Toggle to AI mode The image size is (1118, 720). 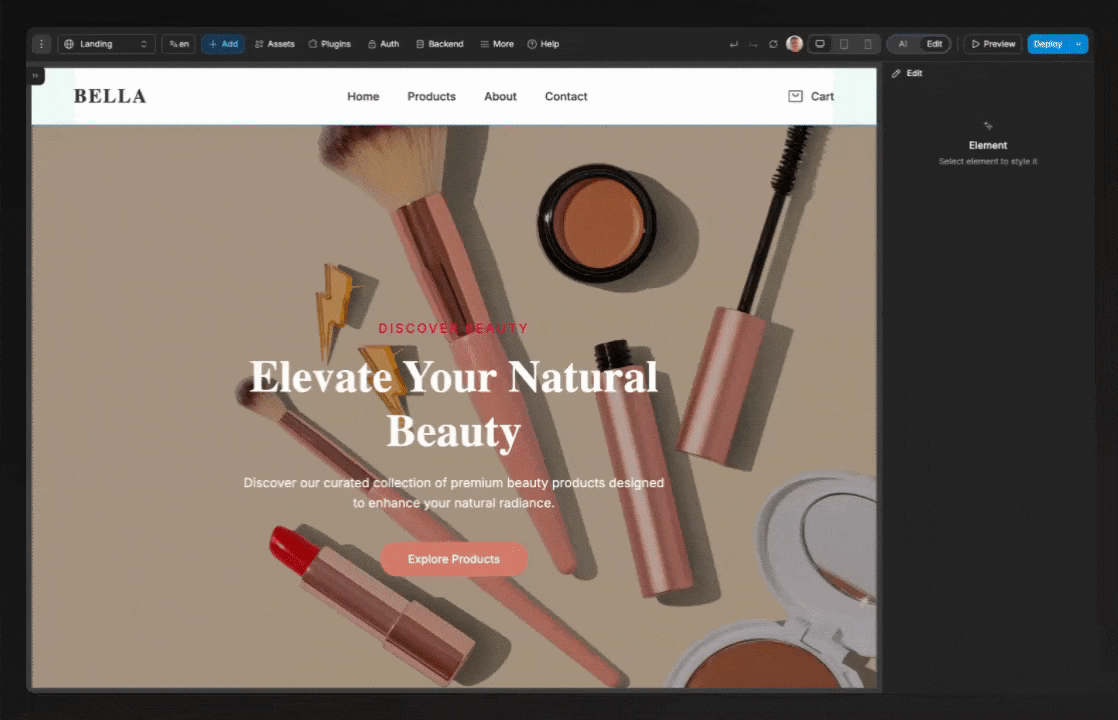903,44
